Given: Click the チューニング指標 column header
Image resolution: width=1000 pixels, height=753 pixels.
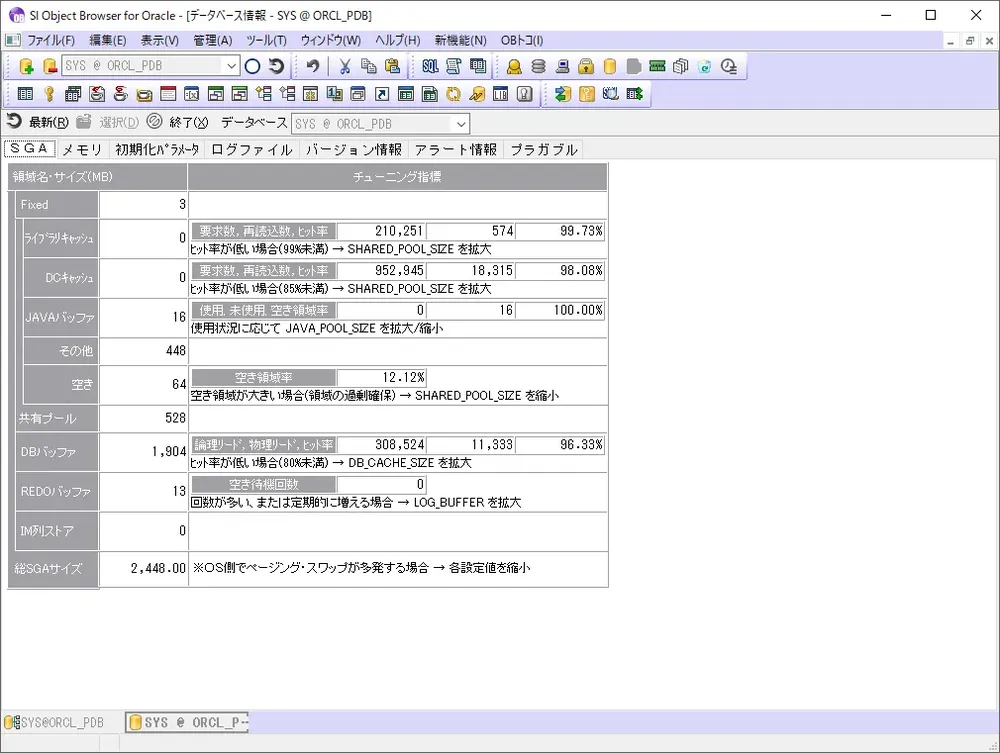Looking at the screenshot, I should [x=397, y=177].
